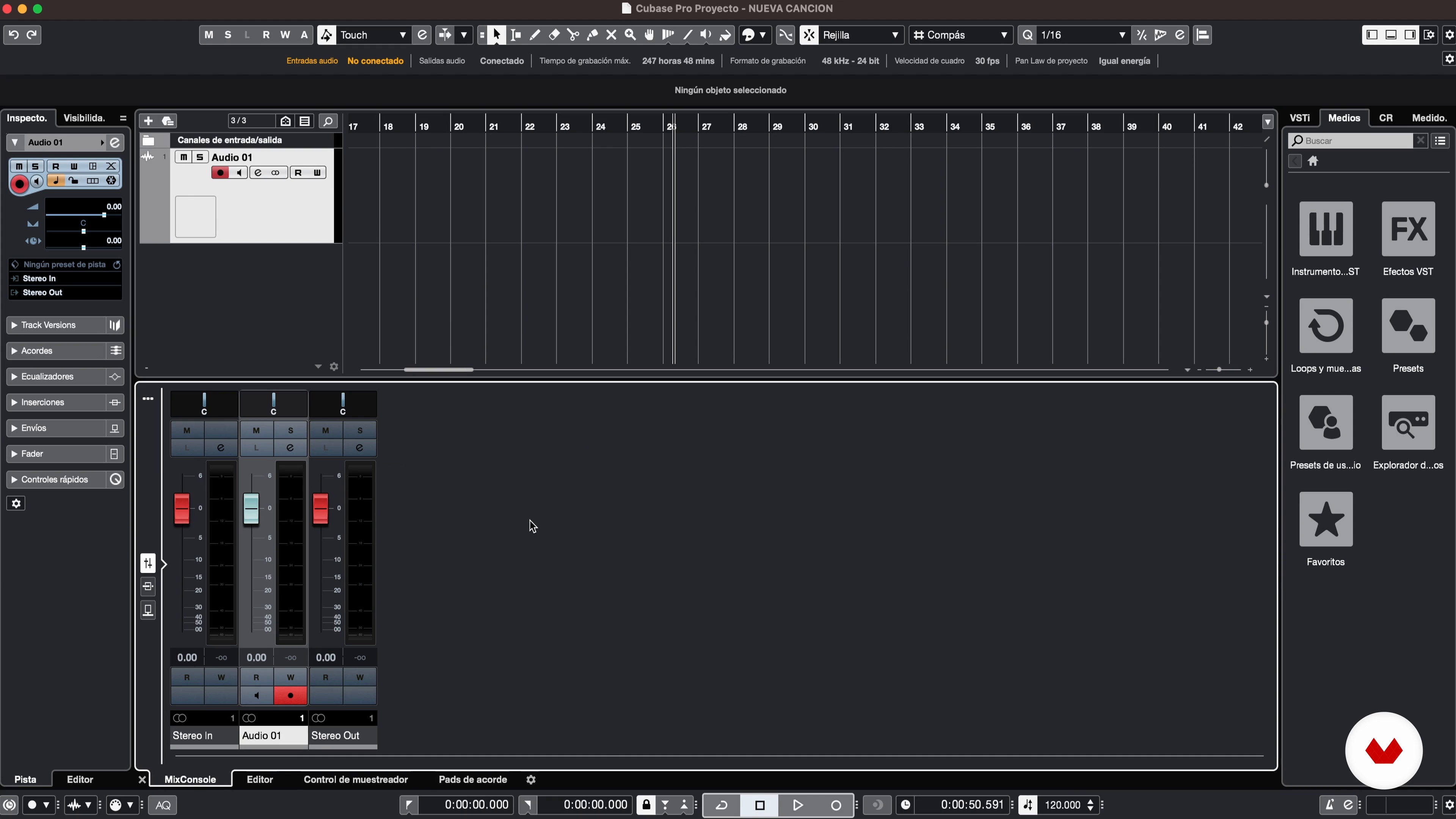Open Instrumentos VST media tile
This screenshot has height=819, width=1456.
point(1326,229)
